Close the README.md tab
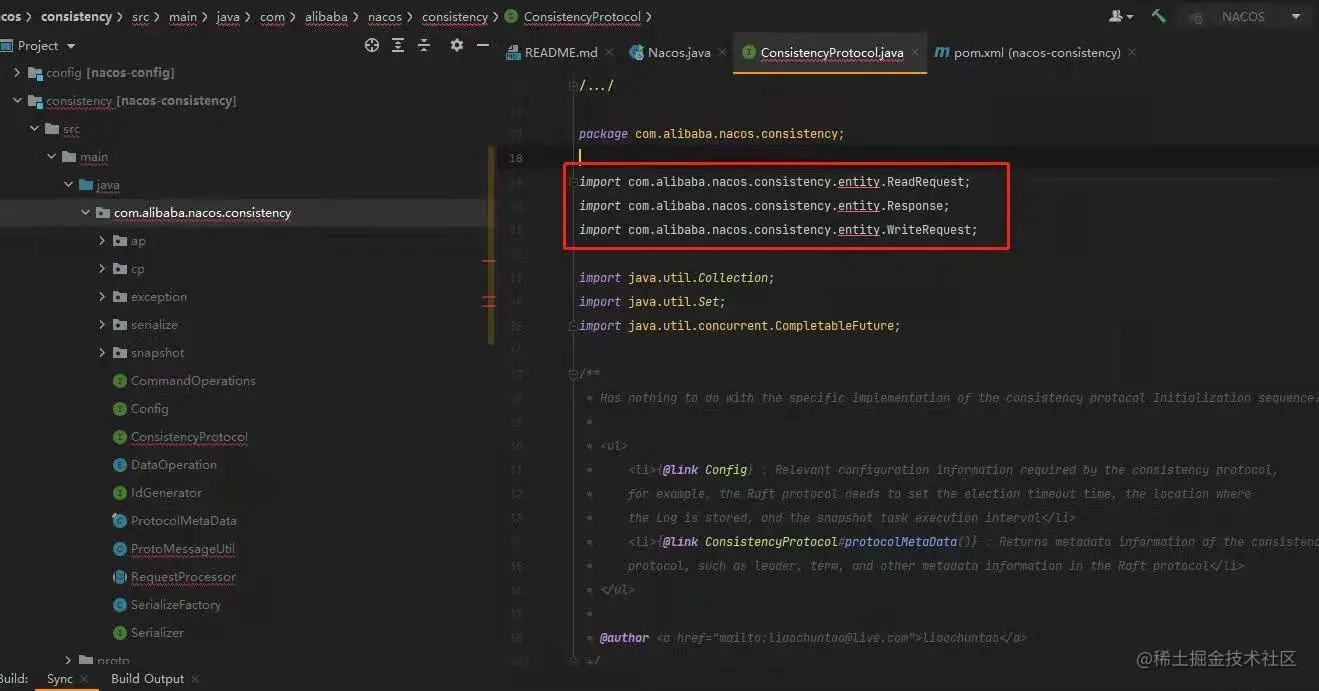The image size is (1319, 691). [611, 52]
